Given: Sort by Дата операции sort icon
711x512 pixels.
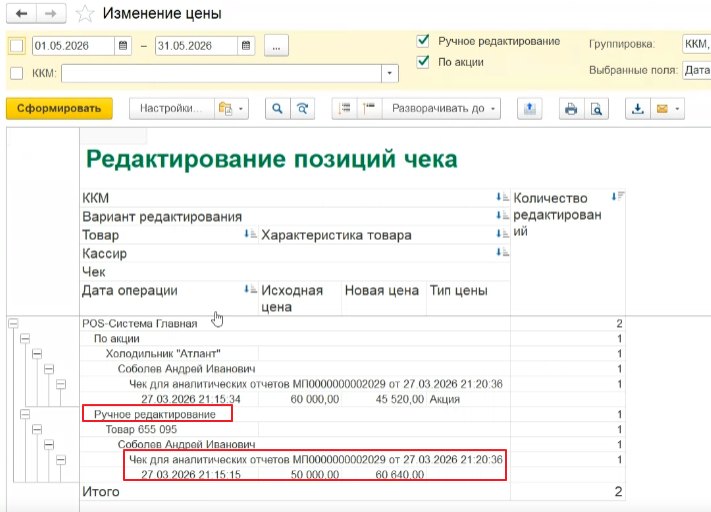Looking at the screenshot, I should [x=250, y=289].
